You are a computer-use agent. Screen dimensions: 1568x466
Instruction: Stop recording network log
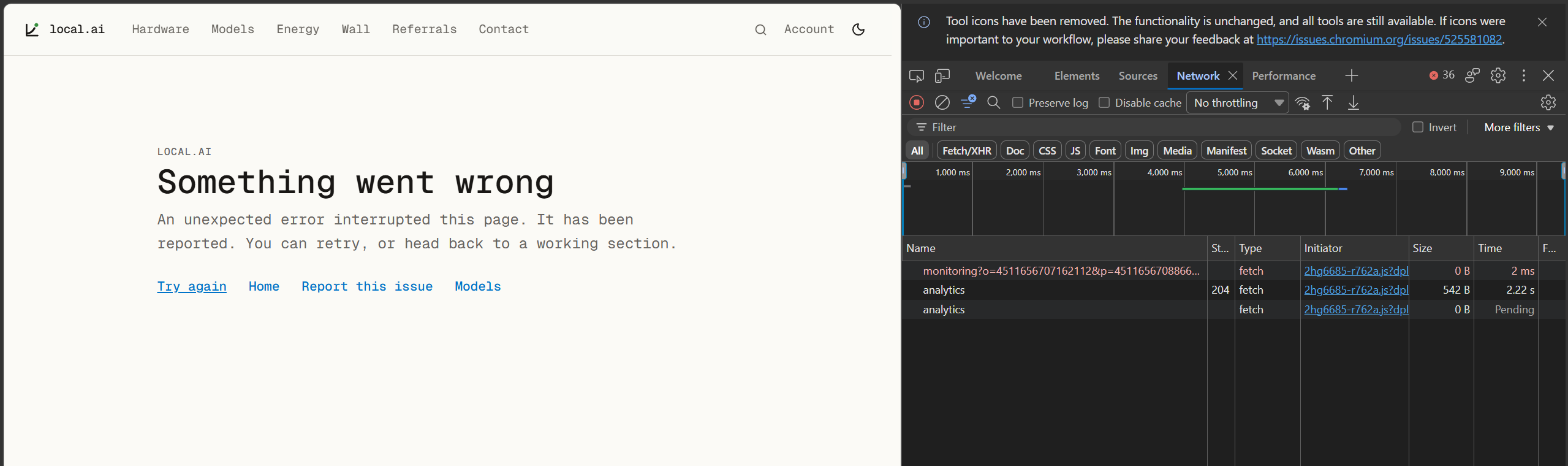coord(917,102)
